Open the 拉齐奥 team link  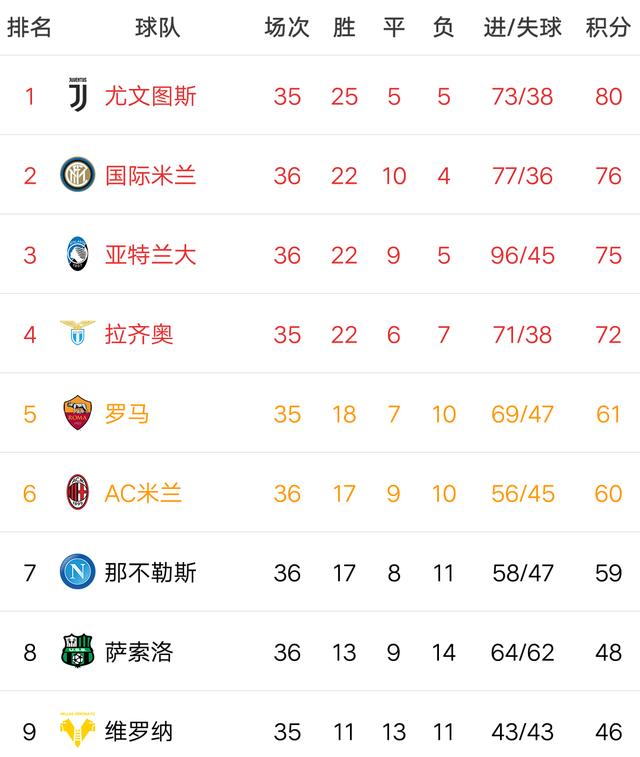coord(139,334)
